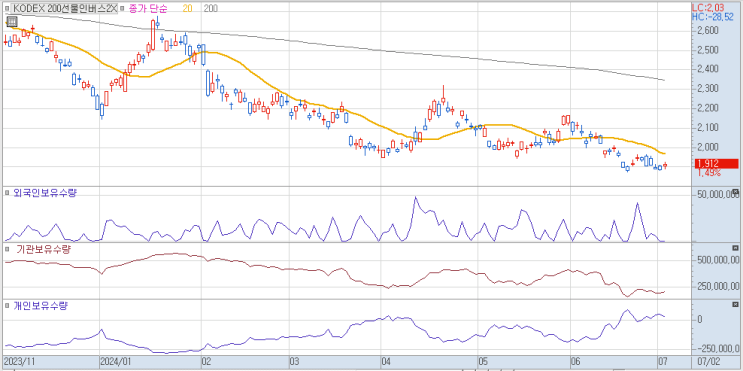Close the 기관보유수량 indicator panel
Viewport: 743px width, 371px height.
[735, 248]
